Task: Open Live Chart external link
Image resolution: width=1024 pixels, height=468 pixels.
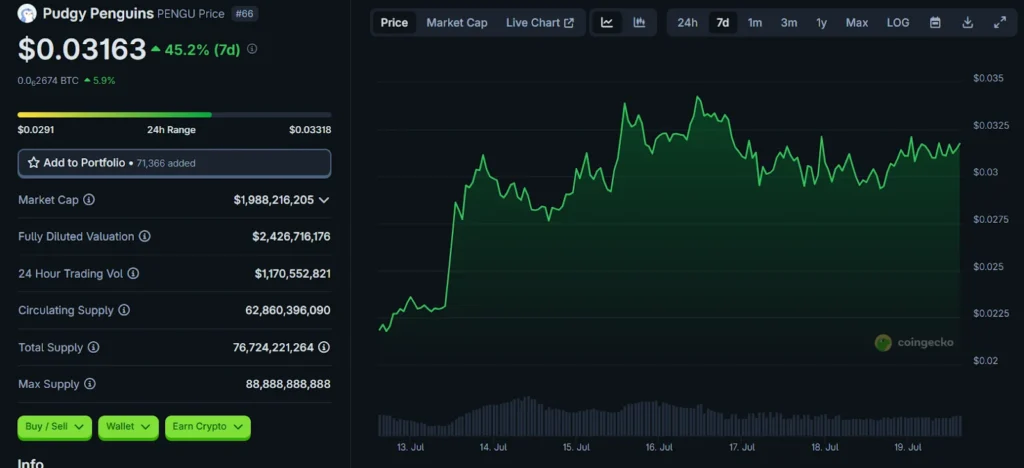Action: (540, 23)
